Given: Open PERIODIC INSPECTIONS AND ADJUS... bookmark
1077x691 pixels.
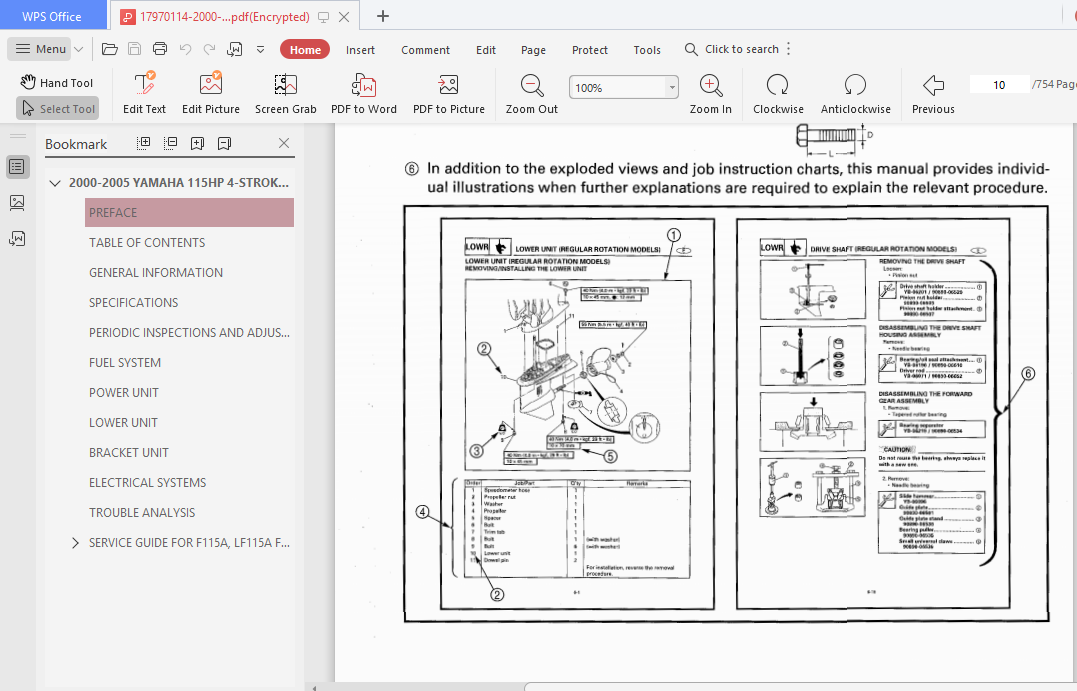Looking at the screenshot, I should click(190, 332).
